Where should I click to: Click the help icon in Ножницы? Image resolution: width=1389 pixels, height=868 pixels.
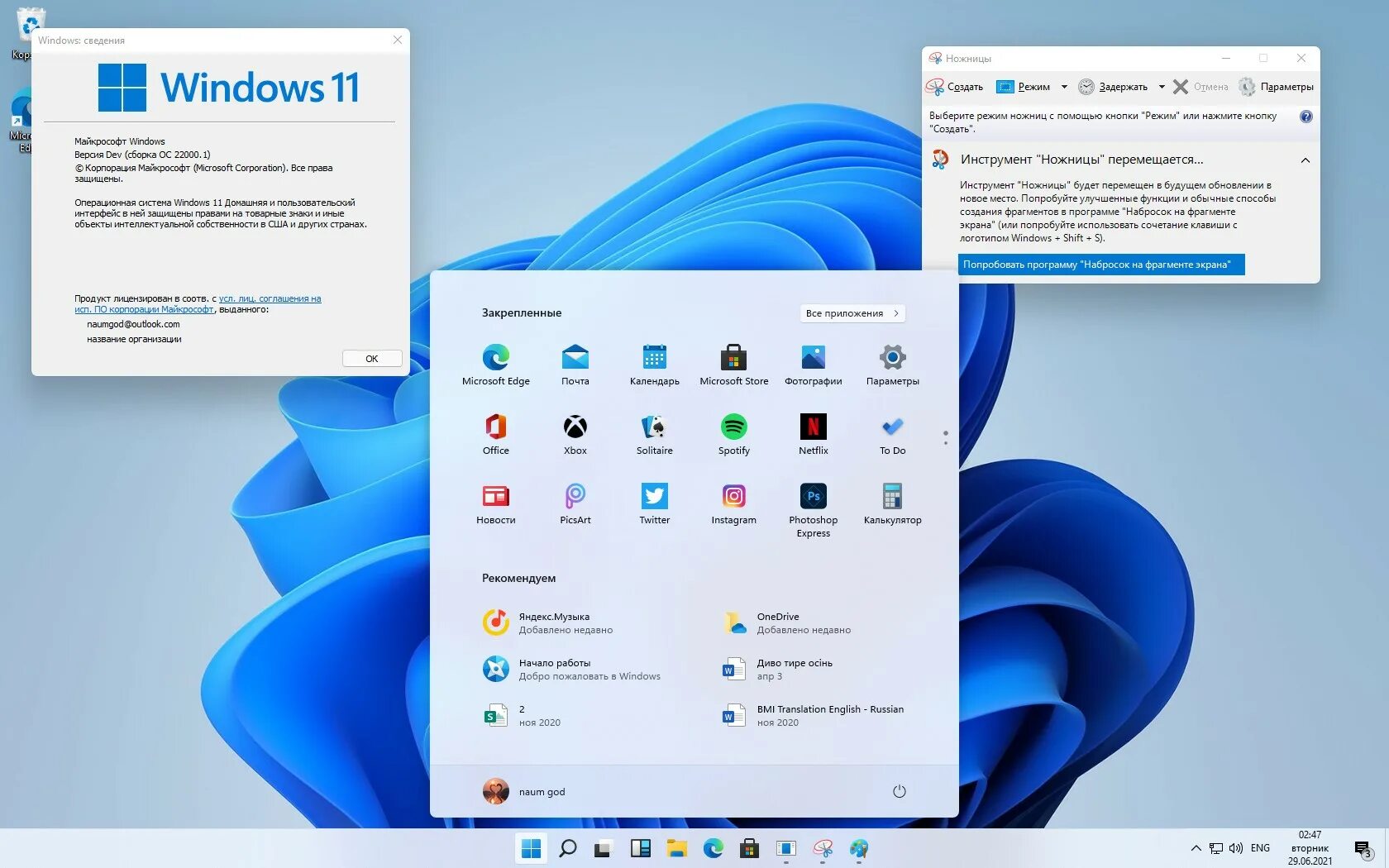1305,117
